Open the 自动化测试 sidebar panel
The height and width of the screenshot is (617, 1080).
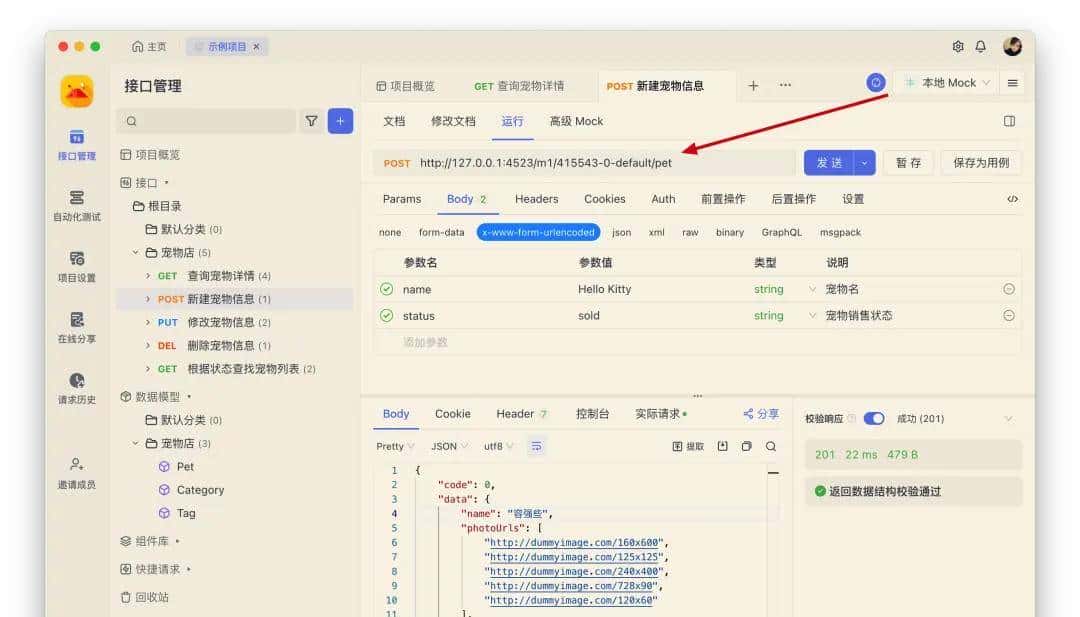coord(78,204)
